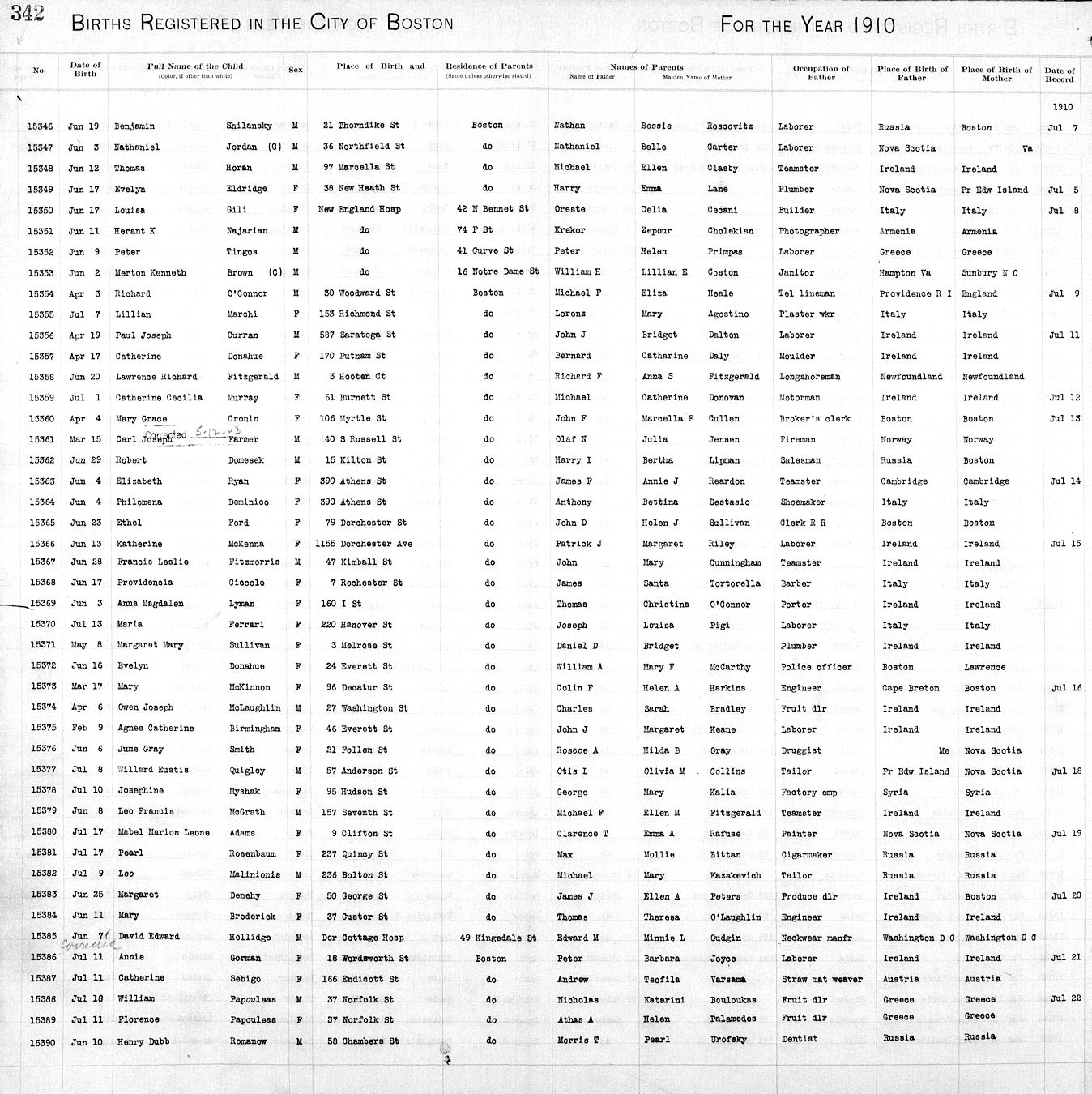The width and height of the screenshot is (1092, 1094).
Task: Click the birthplace Cape Breton
Action: coord(911,688)
